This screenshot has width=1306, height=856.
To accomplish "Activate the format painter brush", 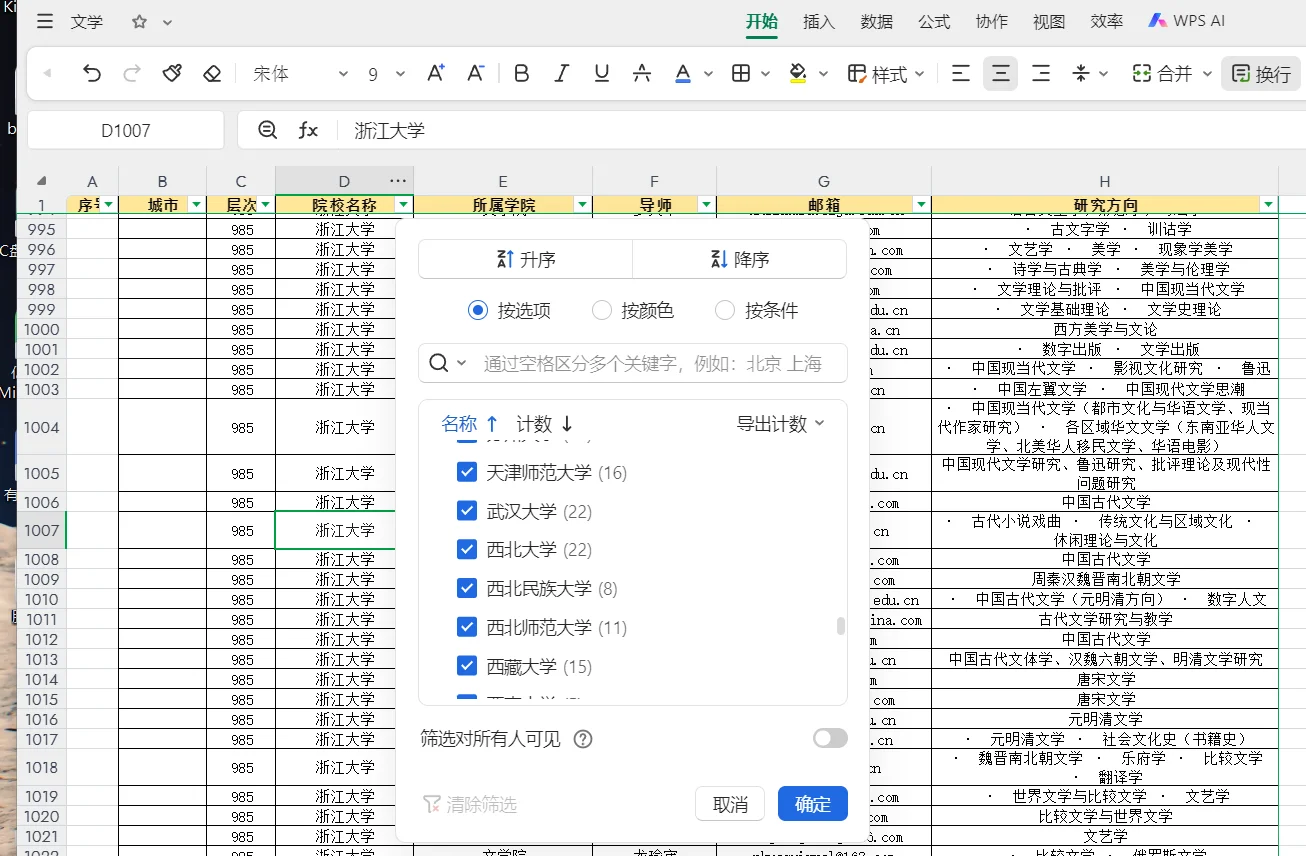I will pos(172,73).
